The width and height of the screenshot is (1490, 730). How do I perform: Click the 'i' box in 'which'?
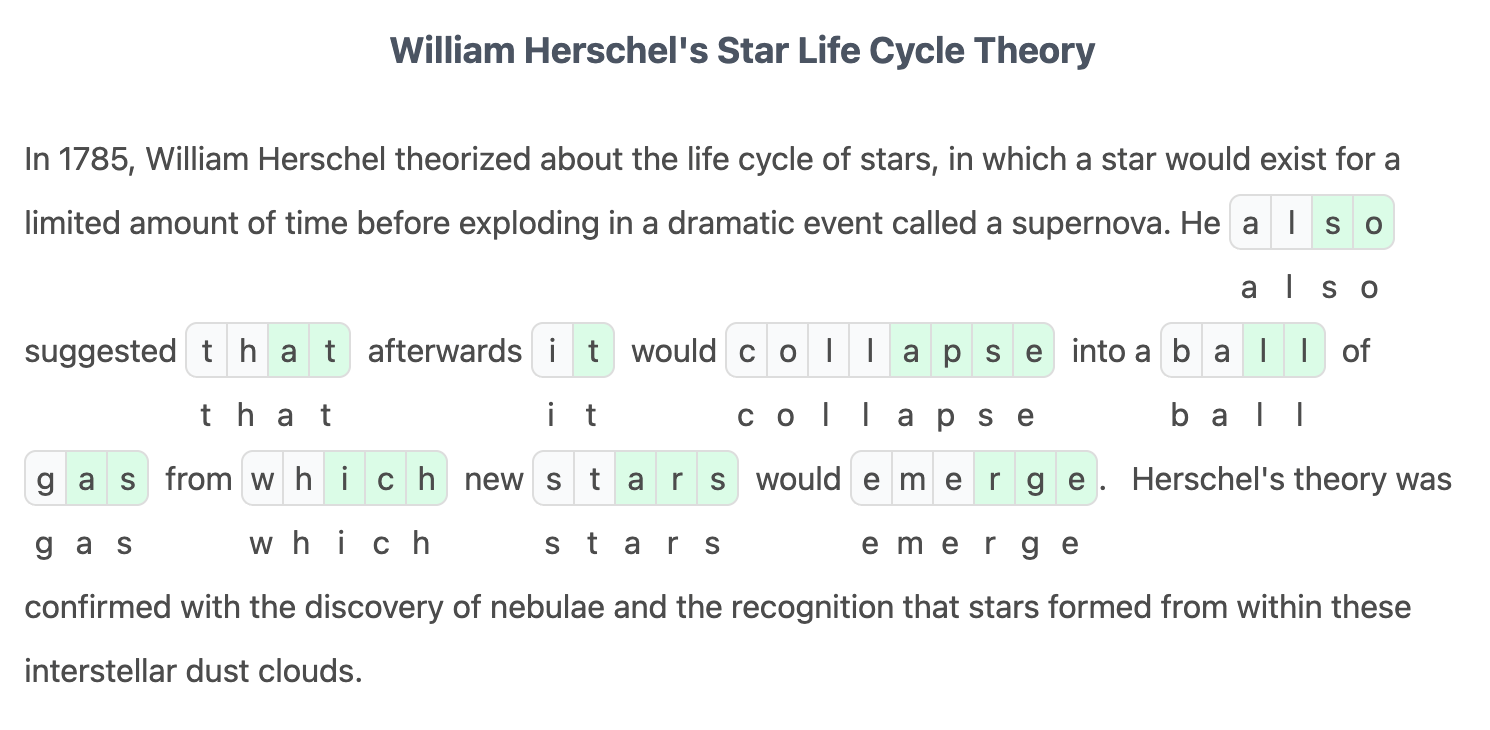(344, 479)
